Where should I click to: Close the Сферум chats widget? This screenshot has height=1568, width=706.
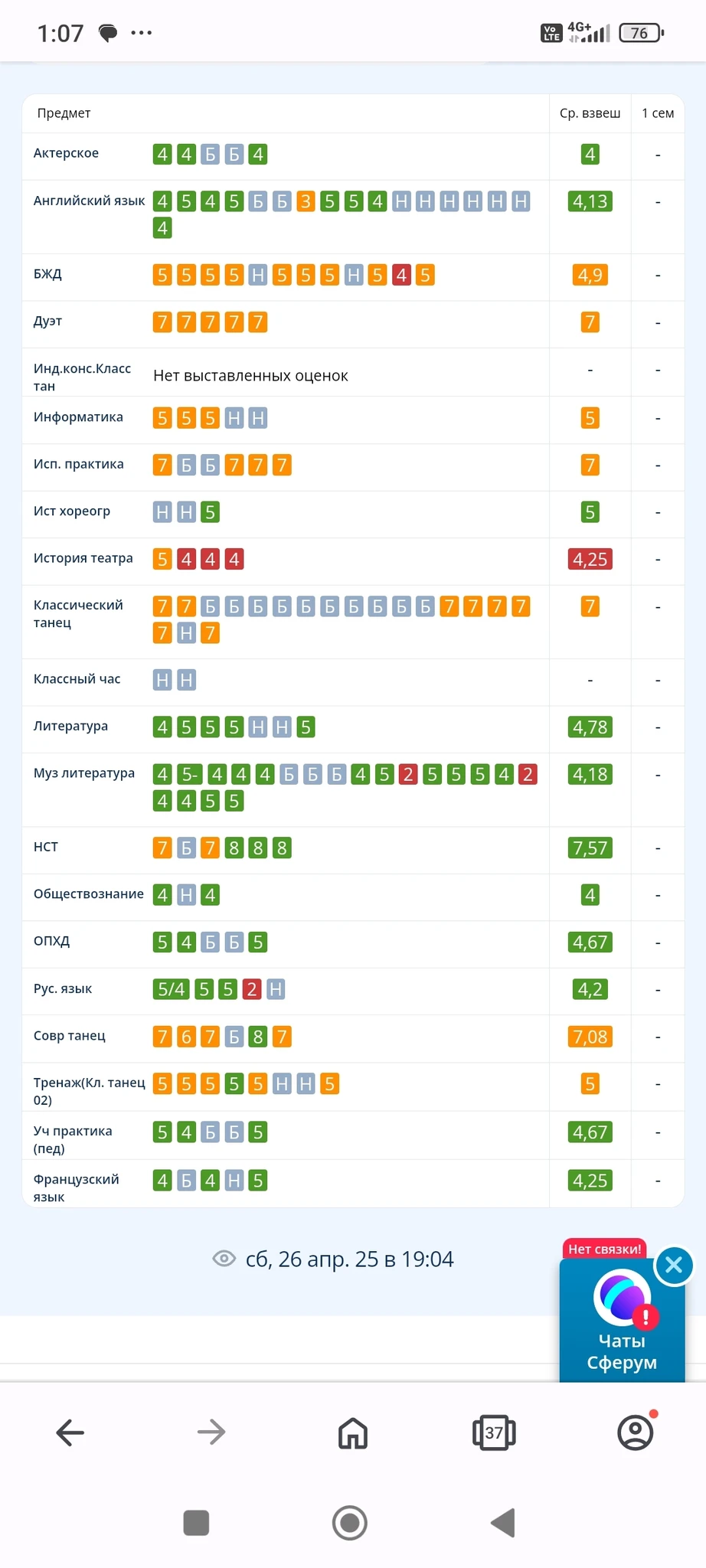click(x=674, y=1265)
